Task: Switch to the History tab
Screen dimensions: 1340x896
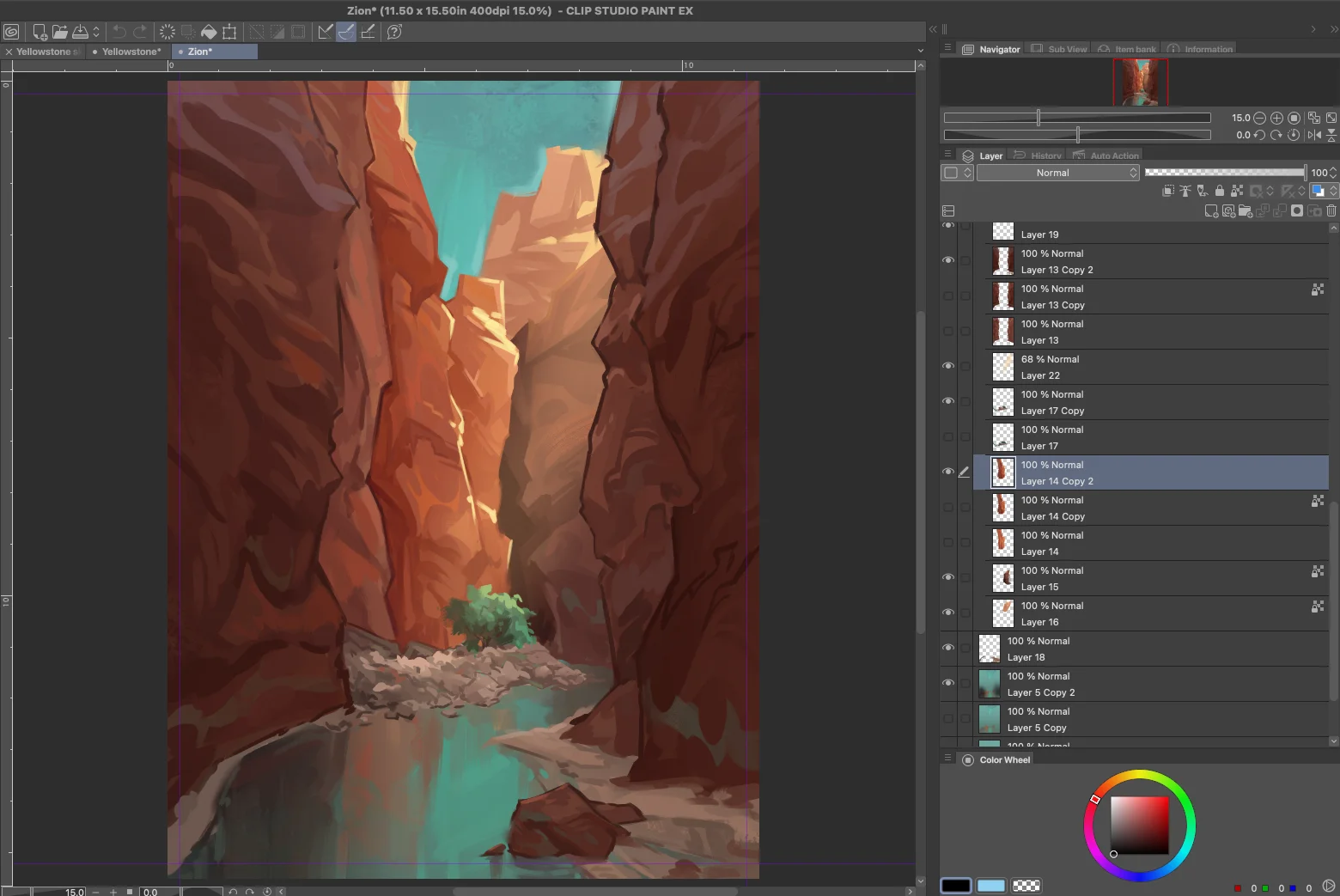Action: pyautogui.click(x=1038, y=155)
